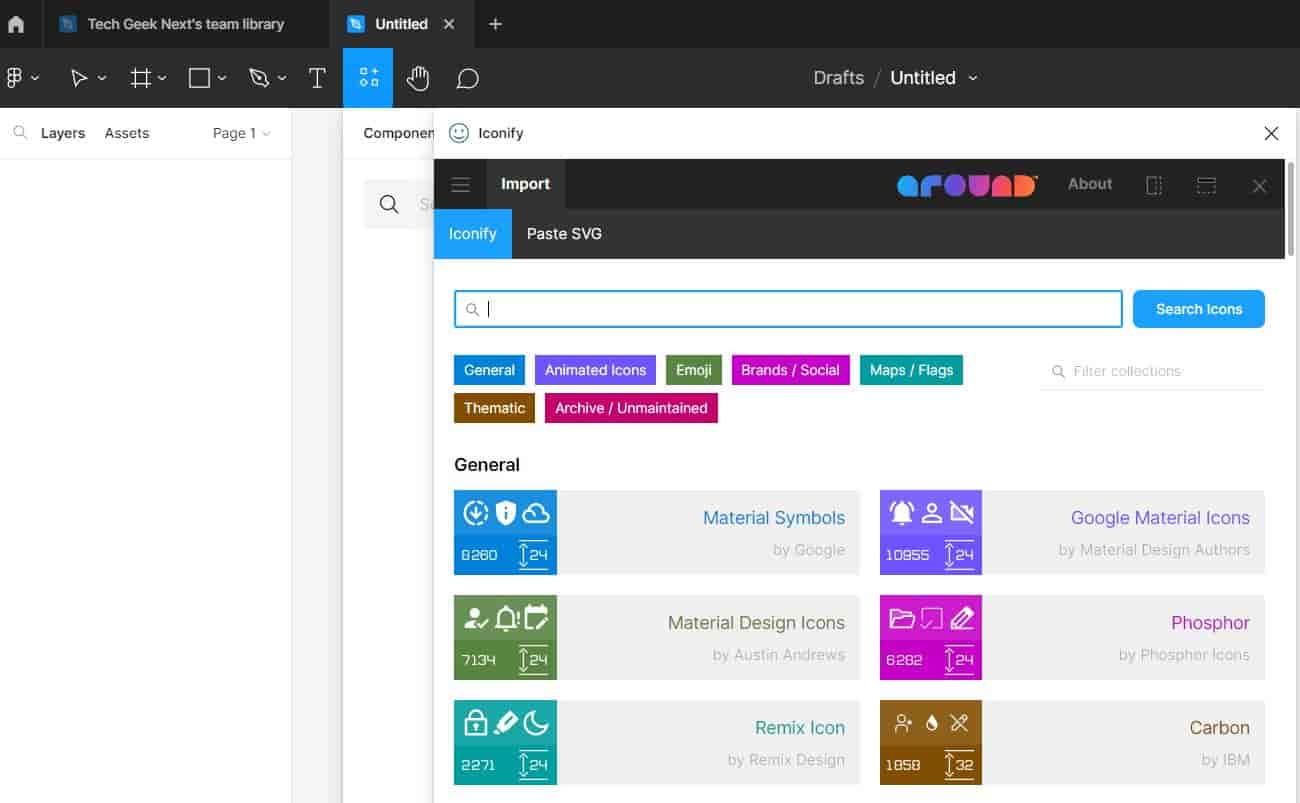Open the Layers tab
Viewport: 1300px width, 803px height.
63,133
